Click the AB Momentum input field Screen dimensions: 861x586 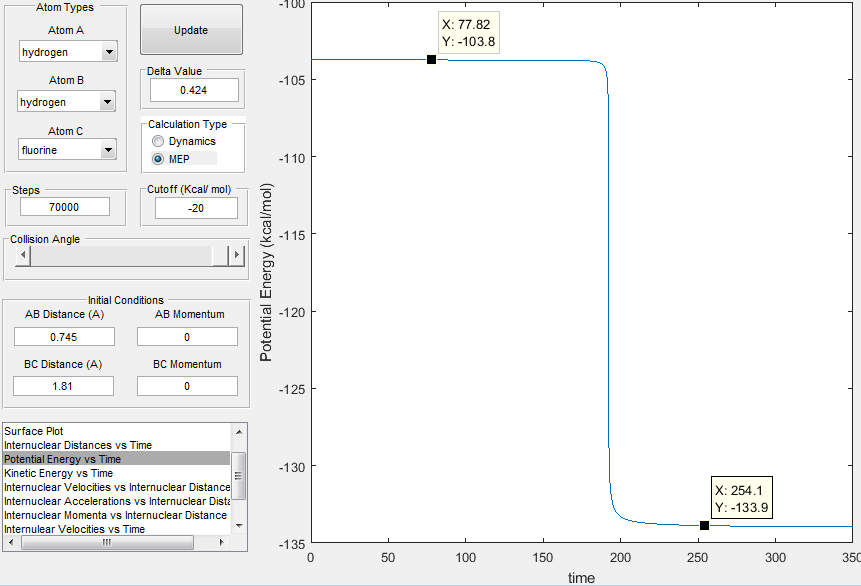click(187, 337)
